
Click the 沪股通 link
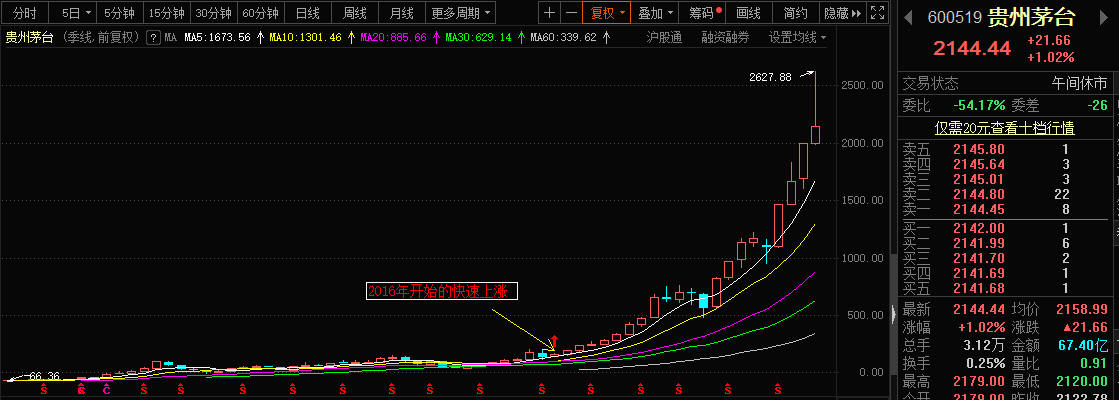pos(664,37)
